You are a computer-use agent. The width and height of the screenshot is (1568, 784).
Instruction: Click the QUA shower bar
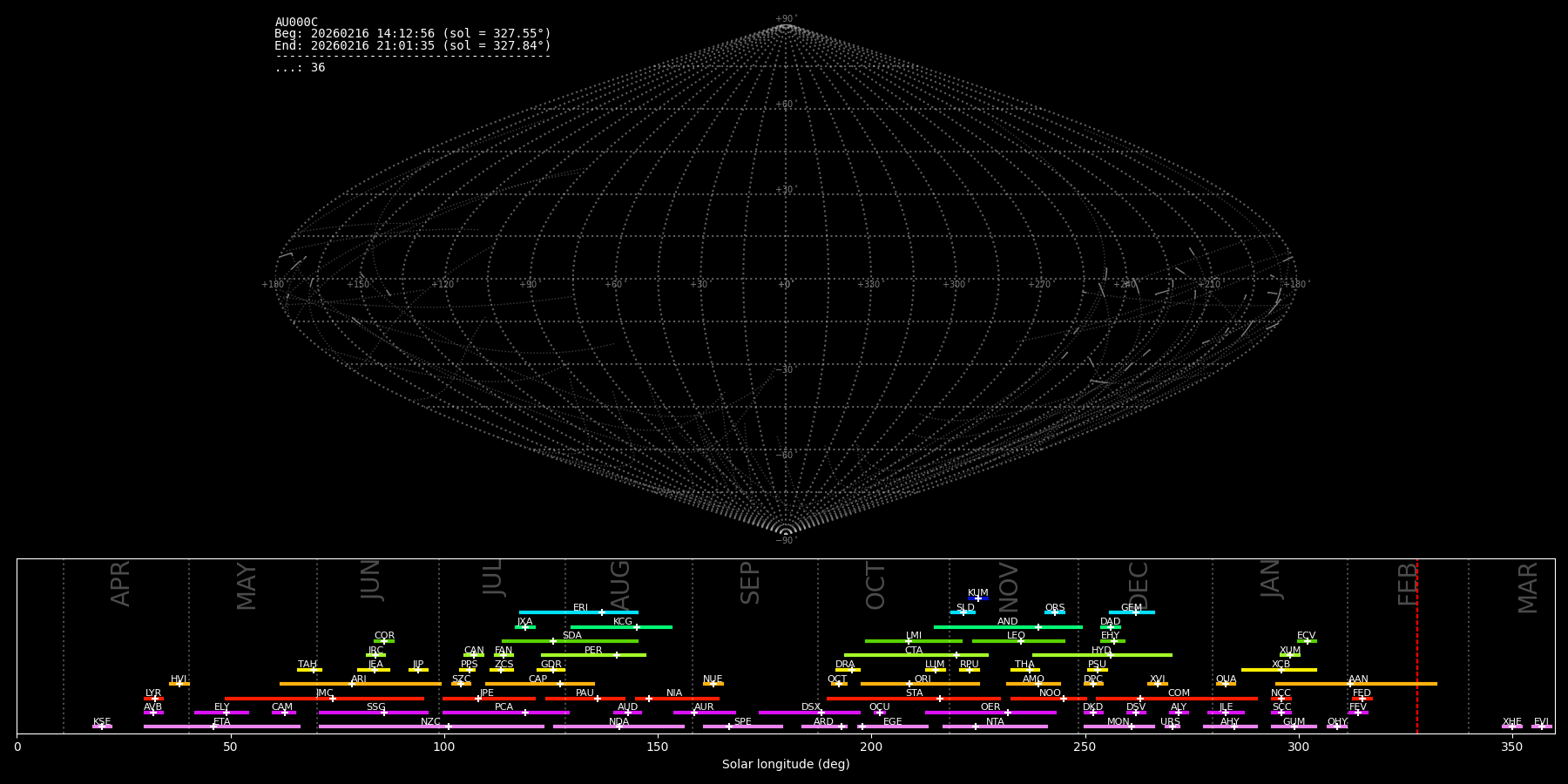pyautogui.click(x=1226, y=684)
